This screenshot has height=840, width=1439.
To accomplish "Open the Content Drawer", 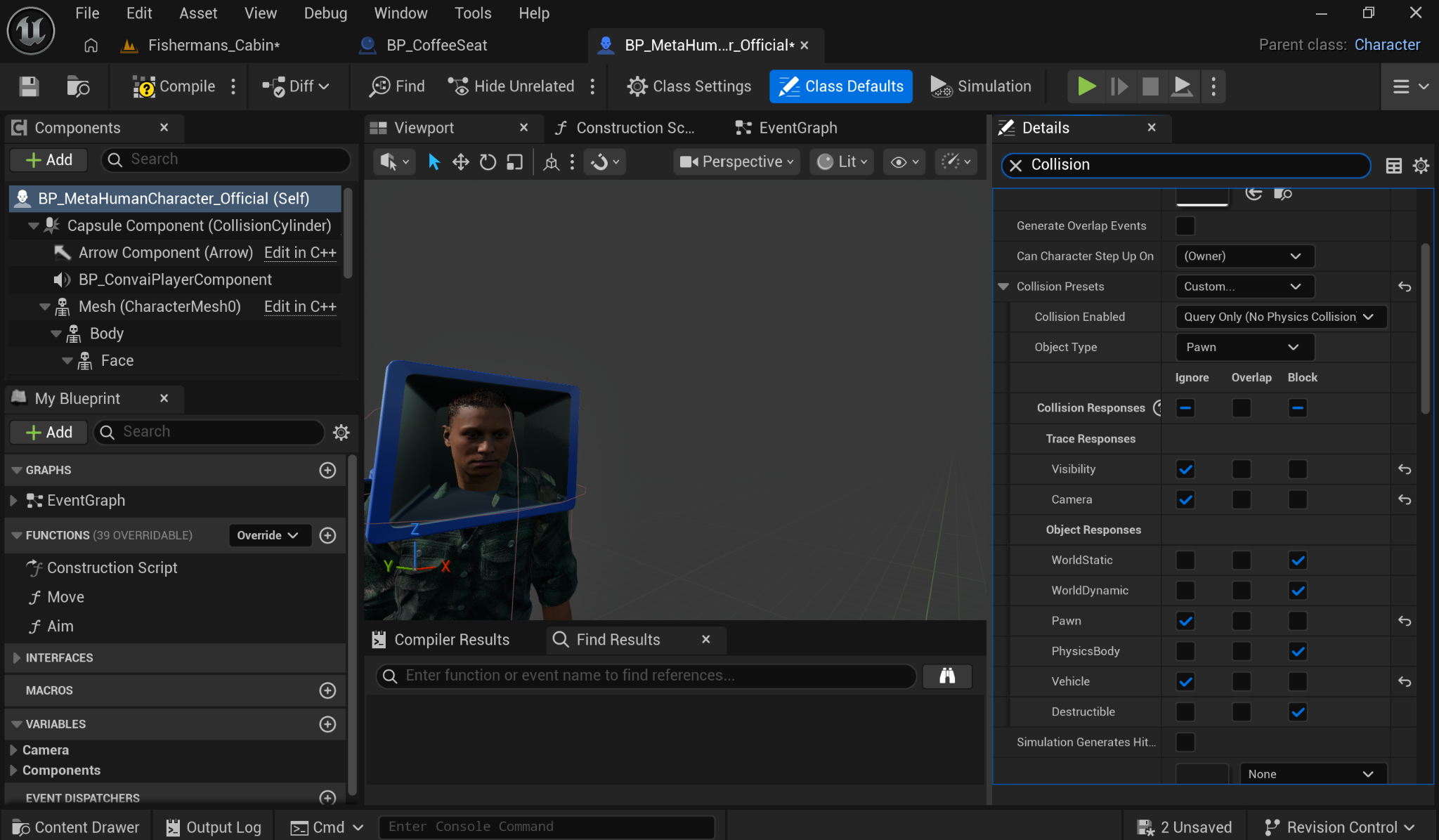I will (x=76, y=827).
